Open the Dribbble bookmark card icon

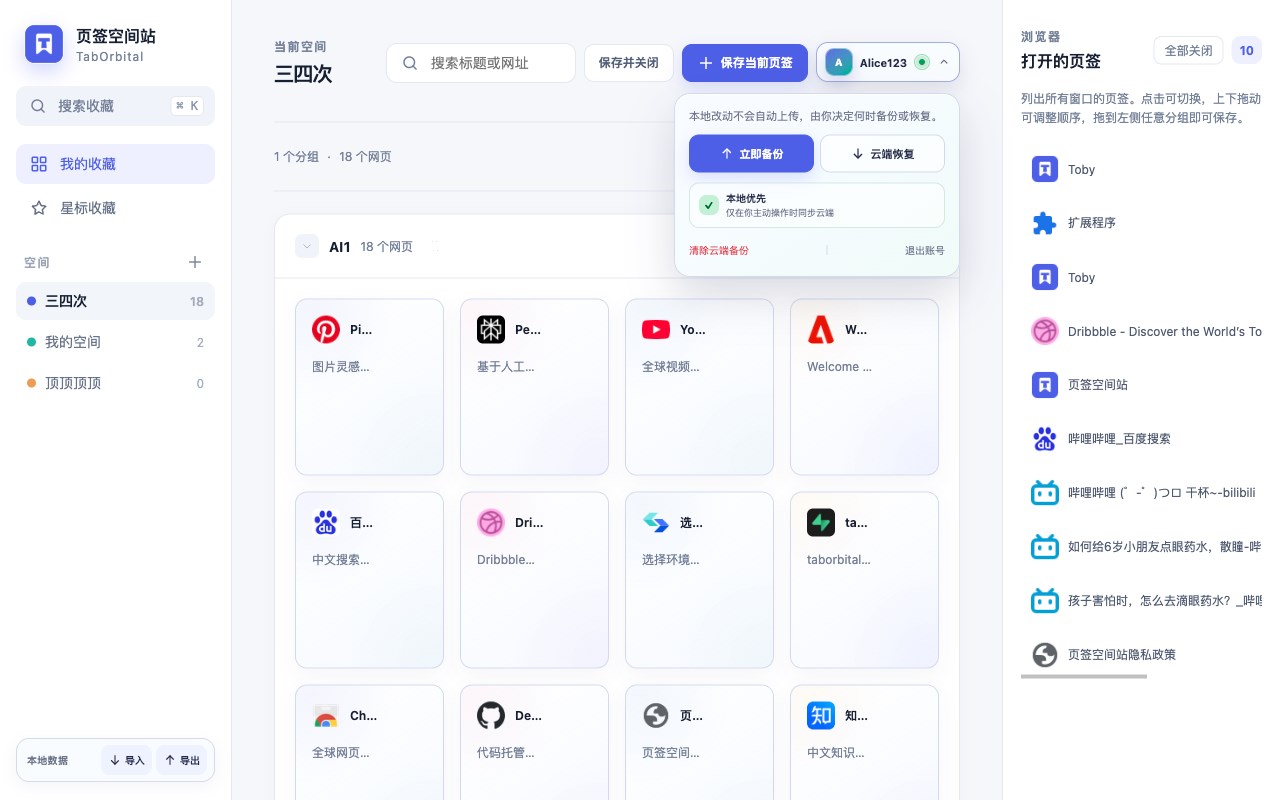pos(491,522)
